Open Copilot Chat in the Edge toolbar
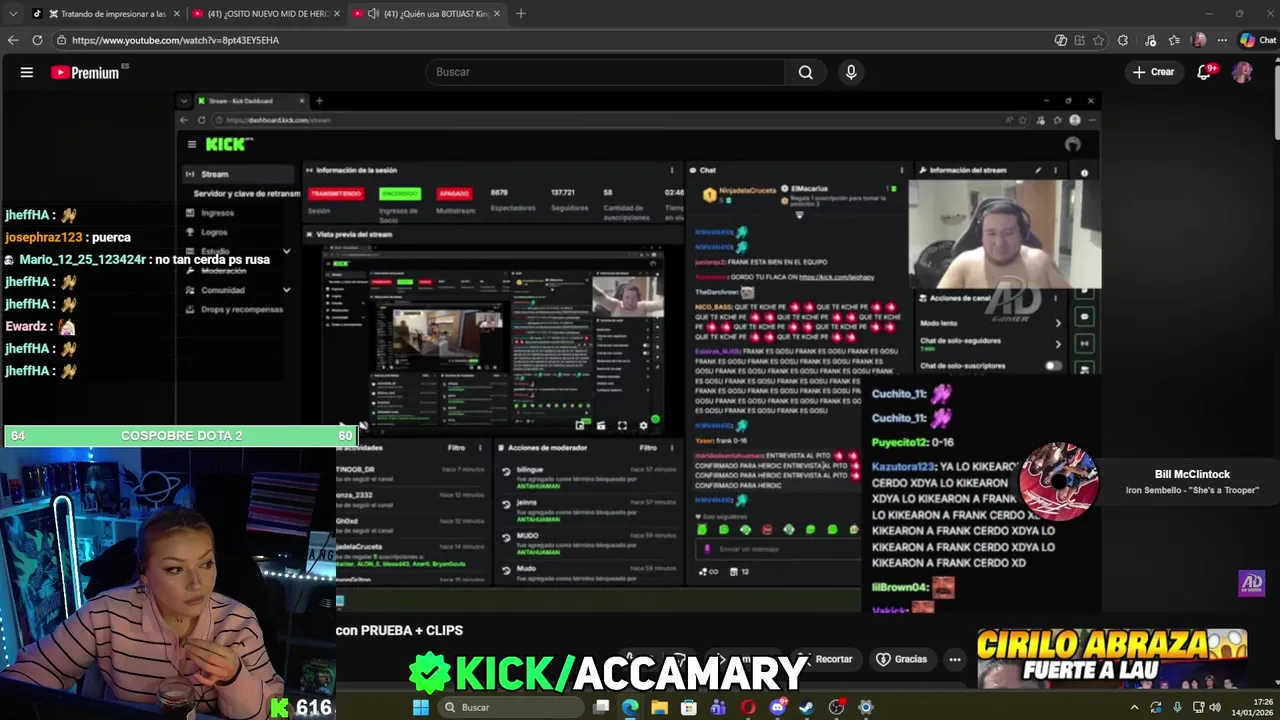 [1258, 40]
